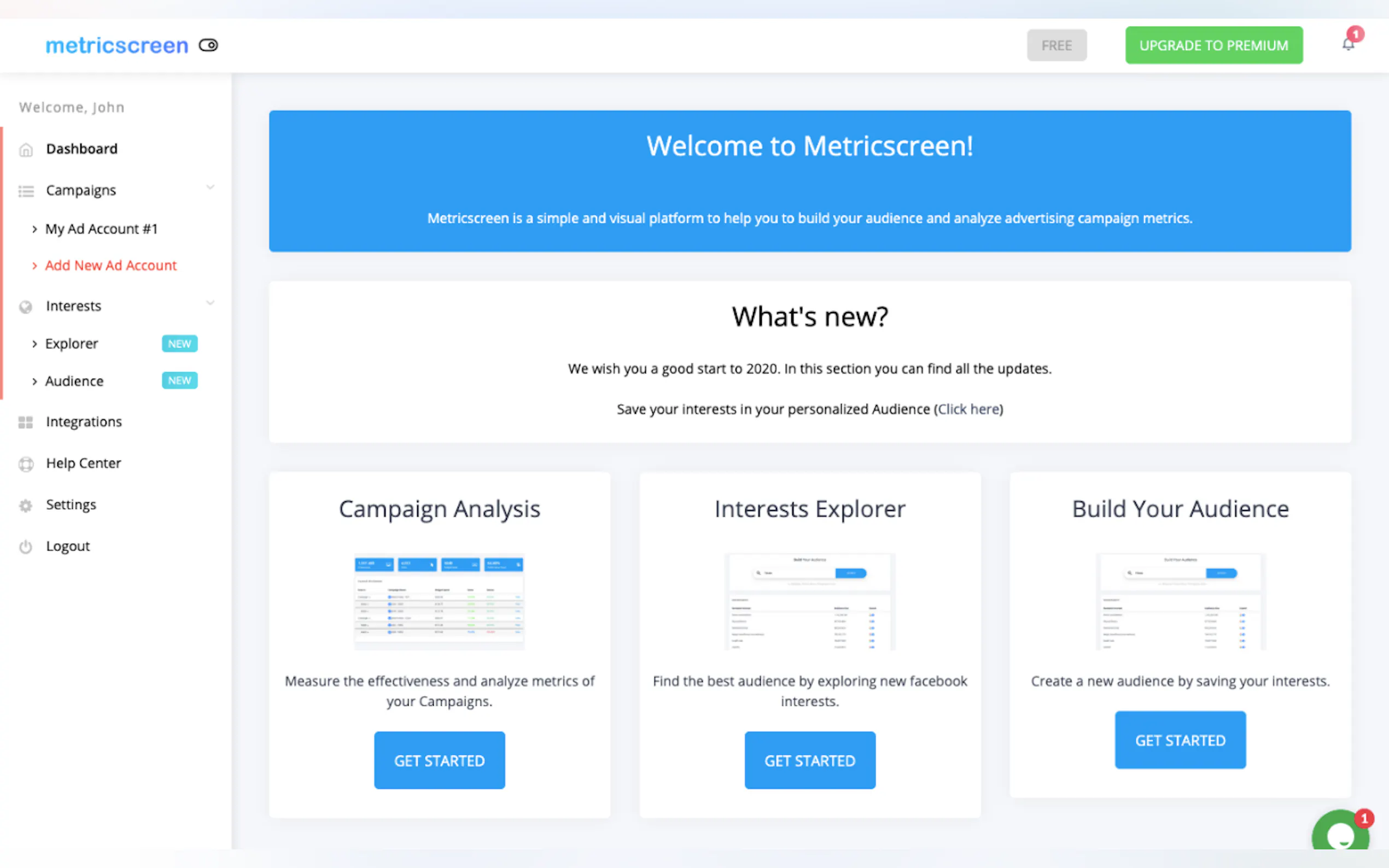Click the Logout power icon
The height and width of the screenshot is (868, 1389).
tap(26, 547)
